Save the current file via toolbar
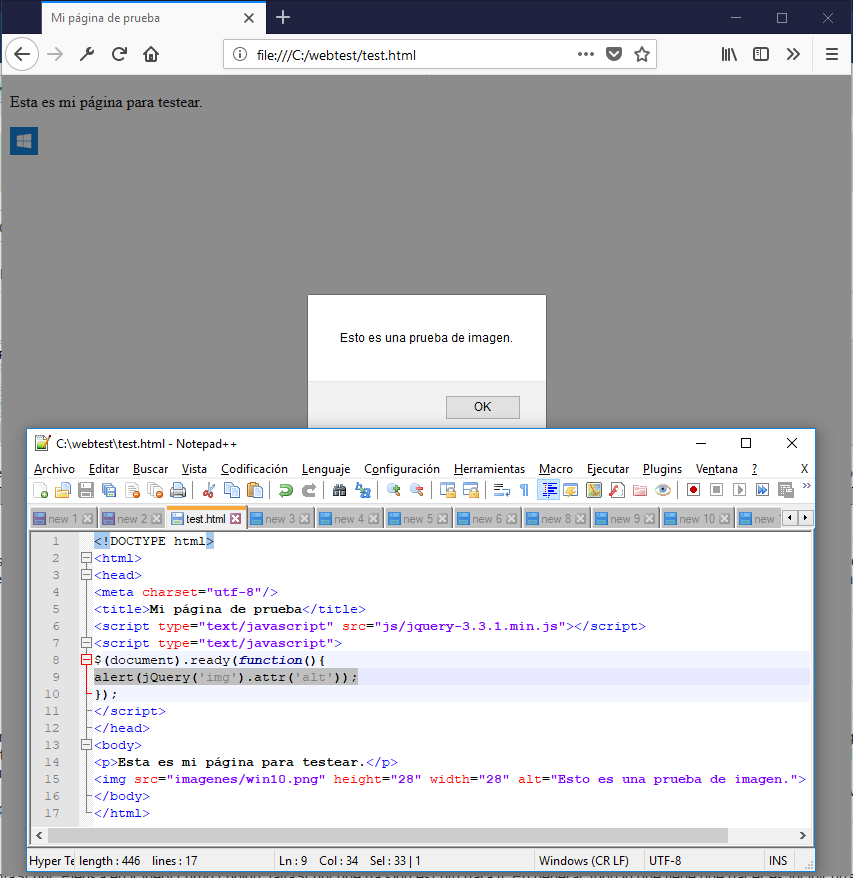 click(86, 491)
